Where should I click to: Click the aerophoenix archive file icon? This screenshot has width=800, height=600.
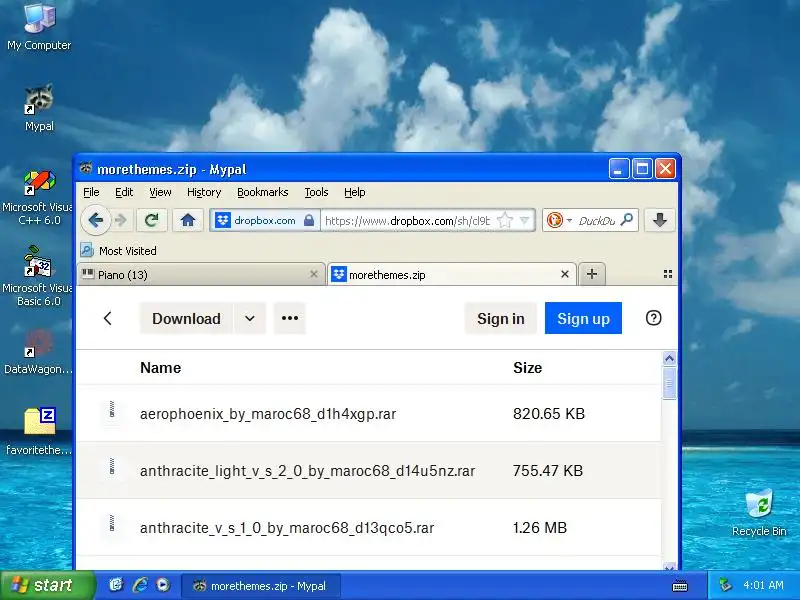[112, 410]
